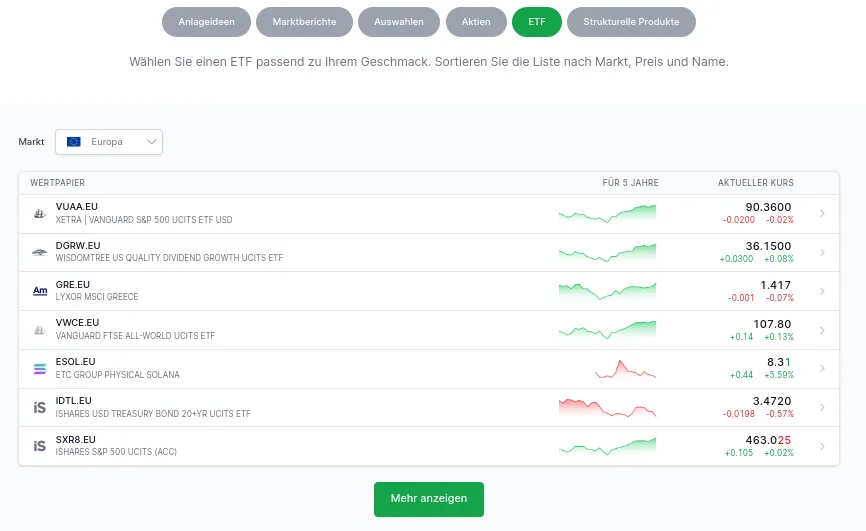
Task: Click the price 463.025
Action: tap(768, 440)
